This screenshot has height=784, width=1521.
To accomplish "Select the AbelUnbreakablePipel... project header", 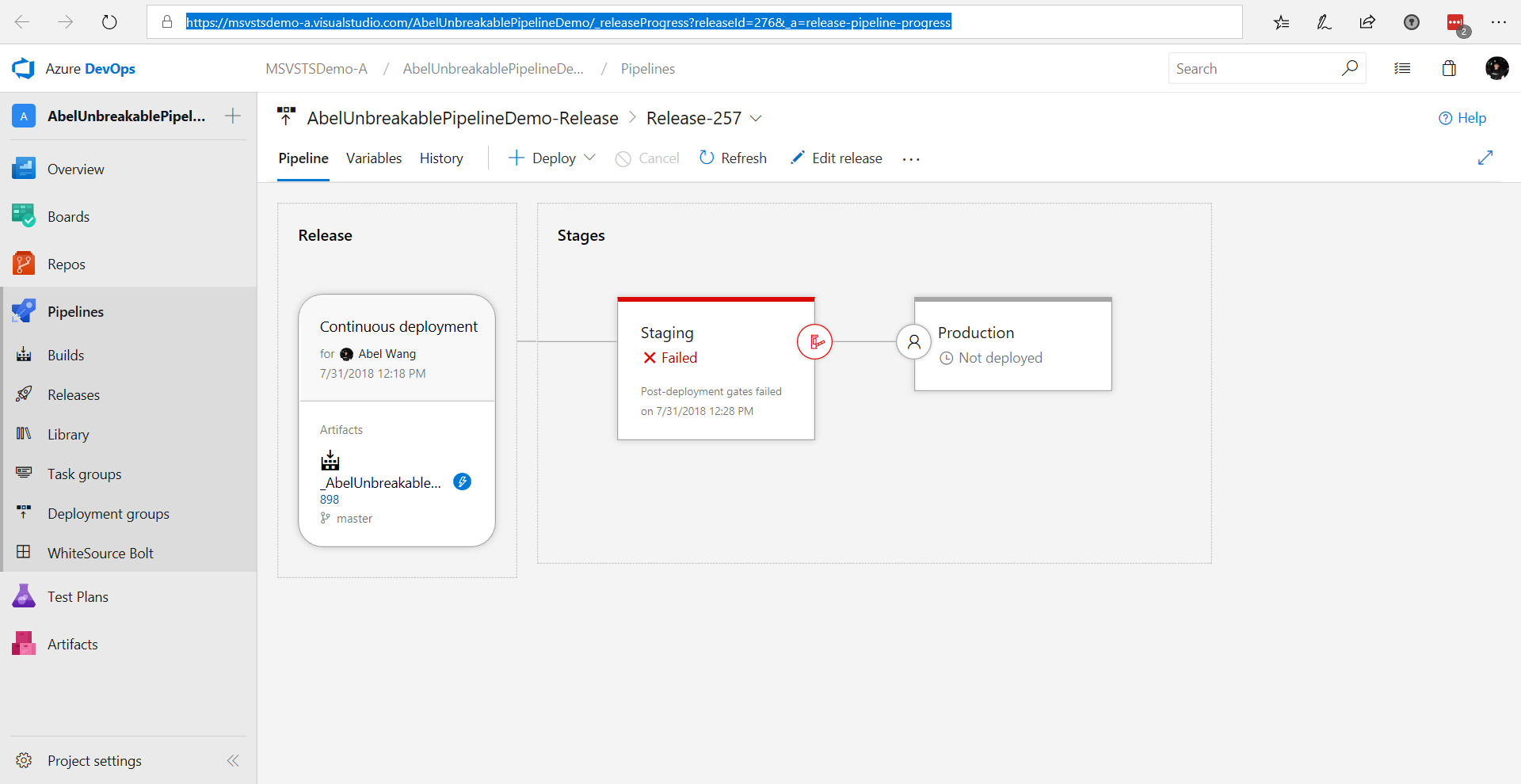I will click(x=126, y=116).
